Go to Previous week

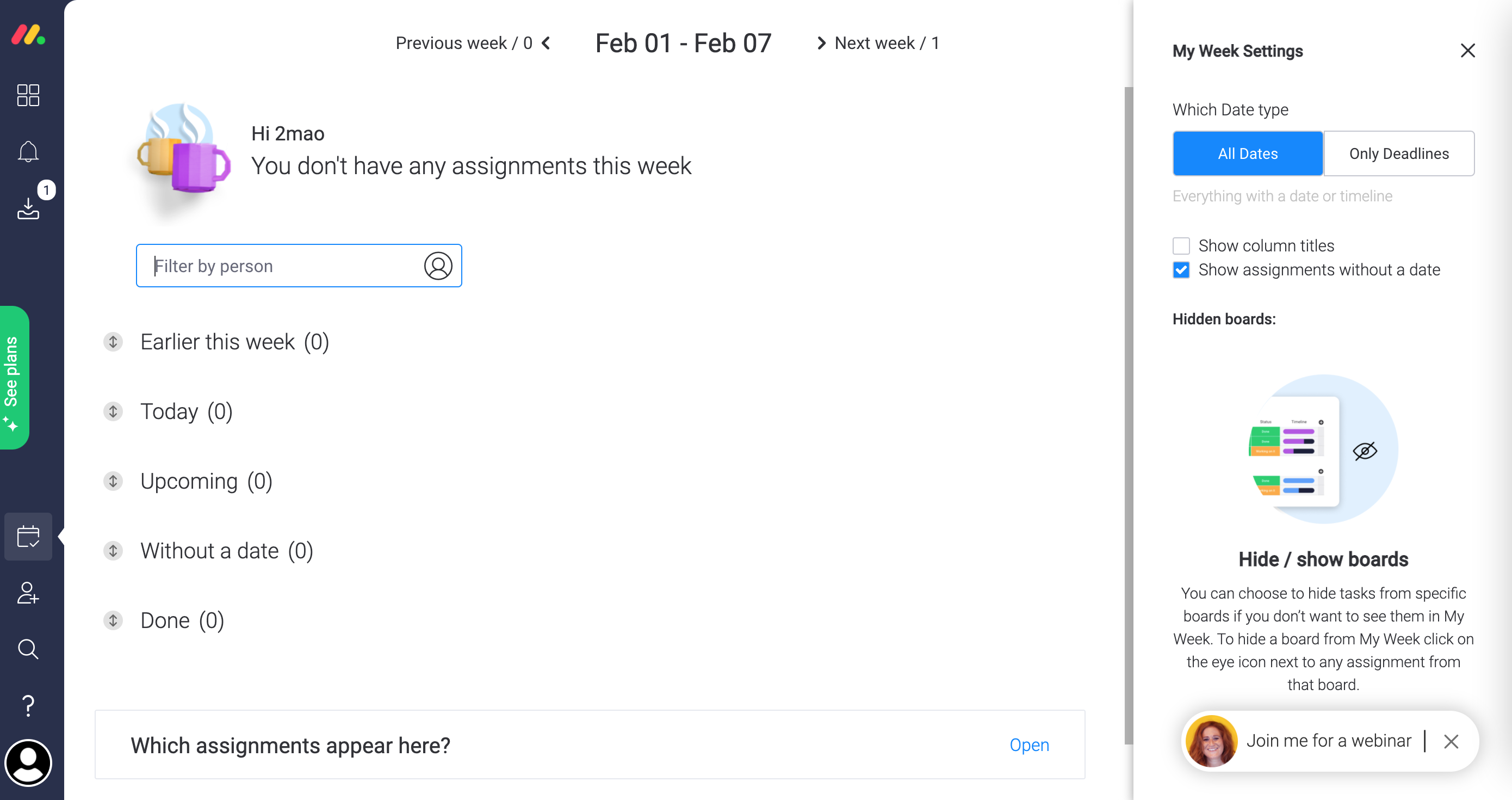472,43
